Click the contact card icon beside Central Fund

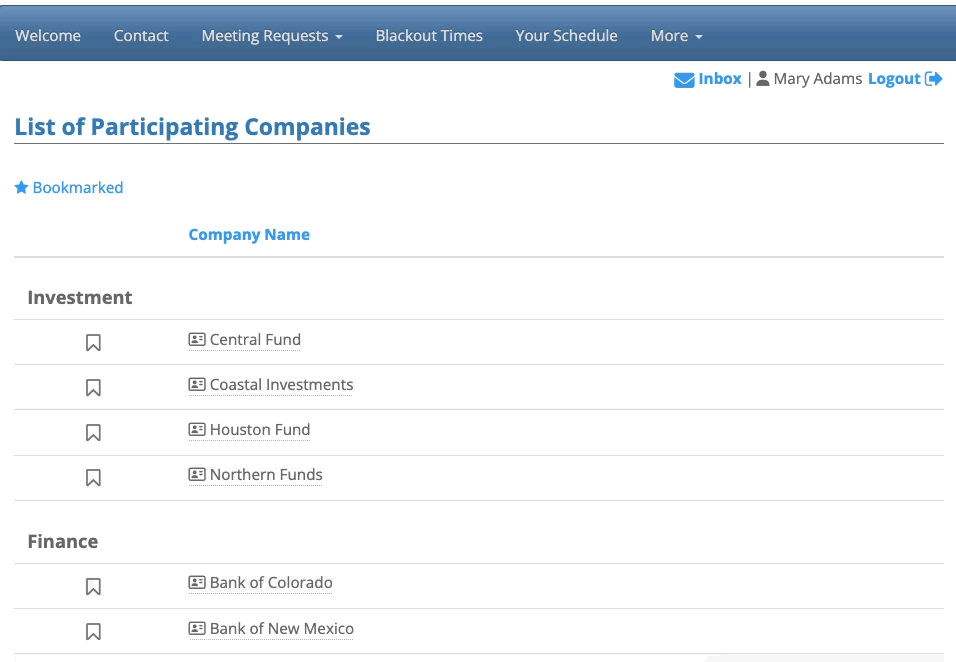[197, 340]
